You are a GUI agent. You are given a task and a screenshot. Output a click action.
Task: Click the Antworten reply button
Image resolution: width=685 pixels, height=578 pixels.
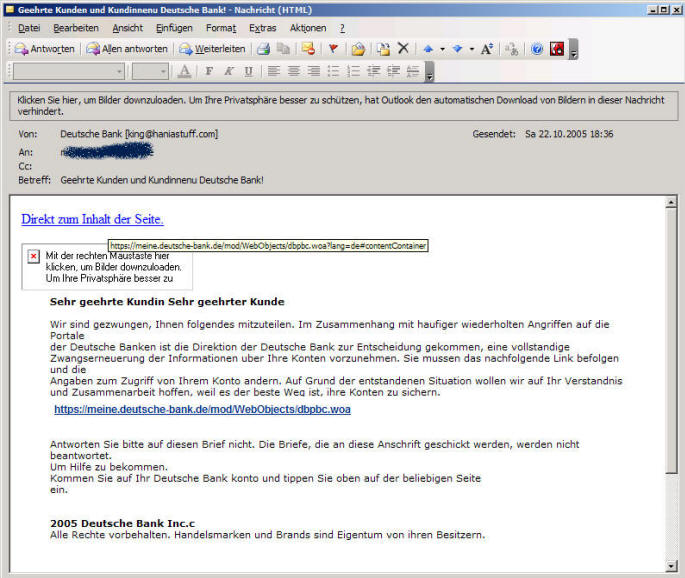point(45,49)
